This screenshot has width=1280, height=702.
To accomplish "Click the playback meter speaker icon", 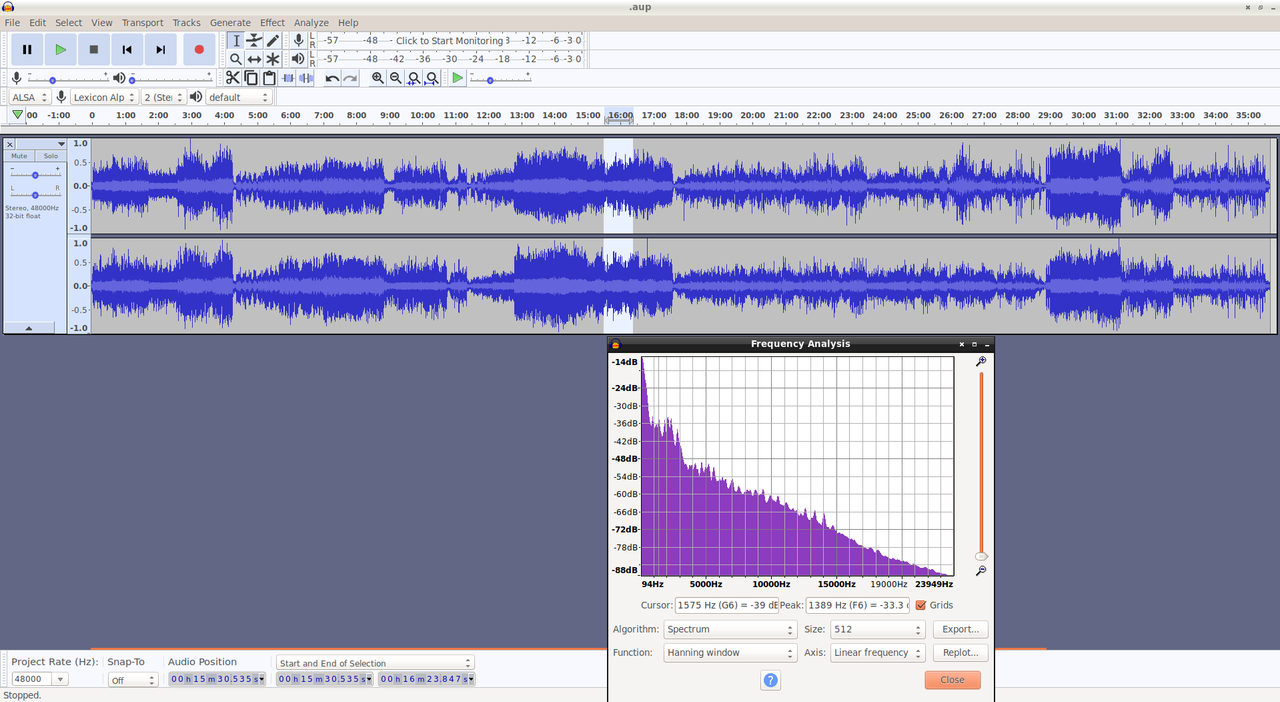I will pos(298,59).
